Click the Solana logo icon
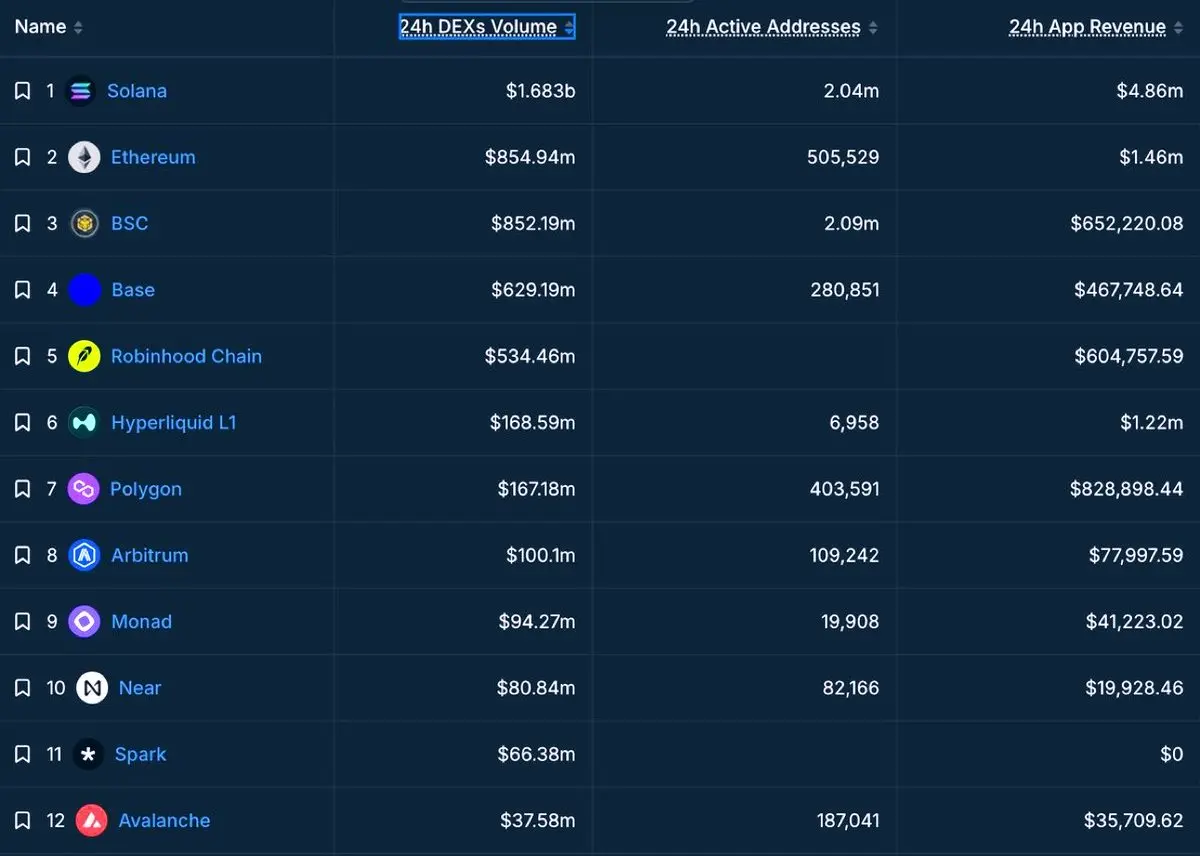The width and height of the screenshot is (1200, 856). pos(80,91)
